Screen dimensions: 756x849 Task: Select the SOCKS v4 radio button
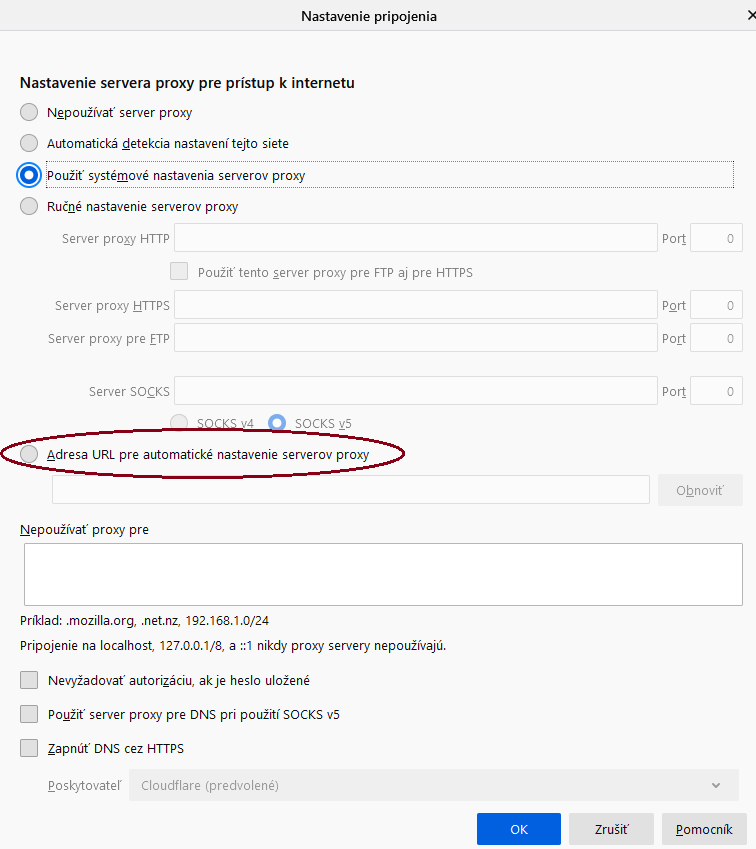(179, 422)
